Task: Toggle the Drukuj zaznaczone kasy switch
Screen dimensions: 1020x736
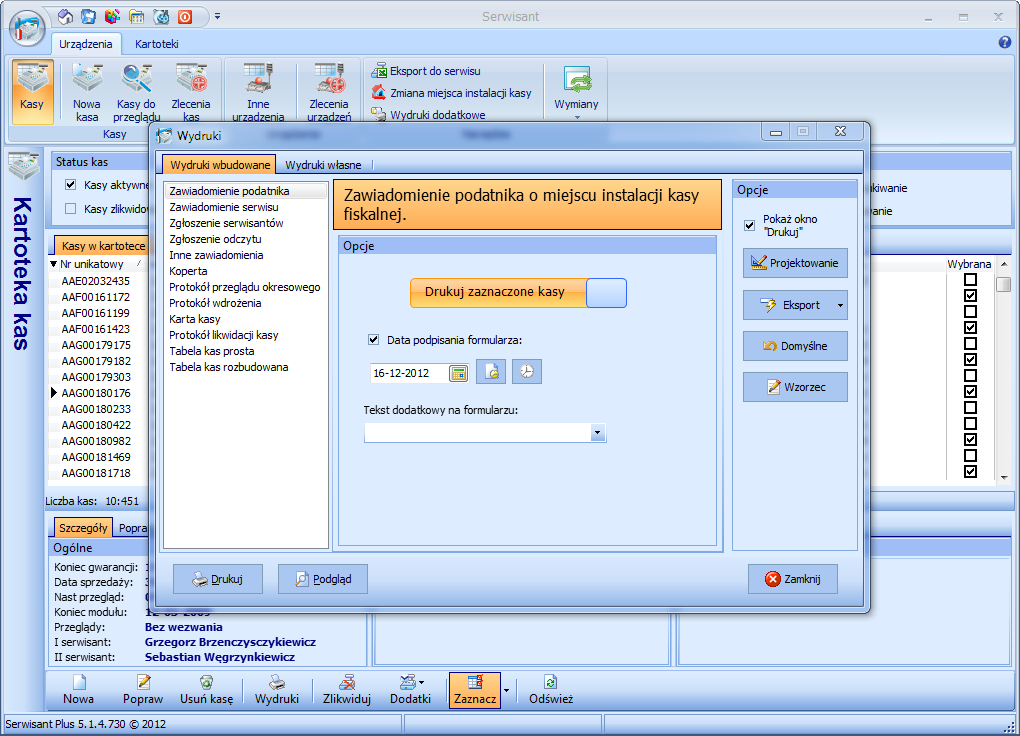Action: [518, 293]
